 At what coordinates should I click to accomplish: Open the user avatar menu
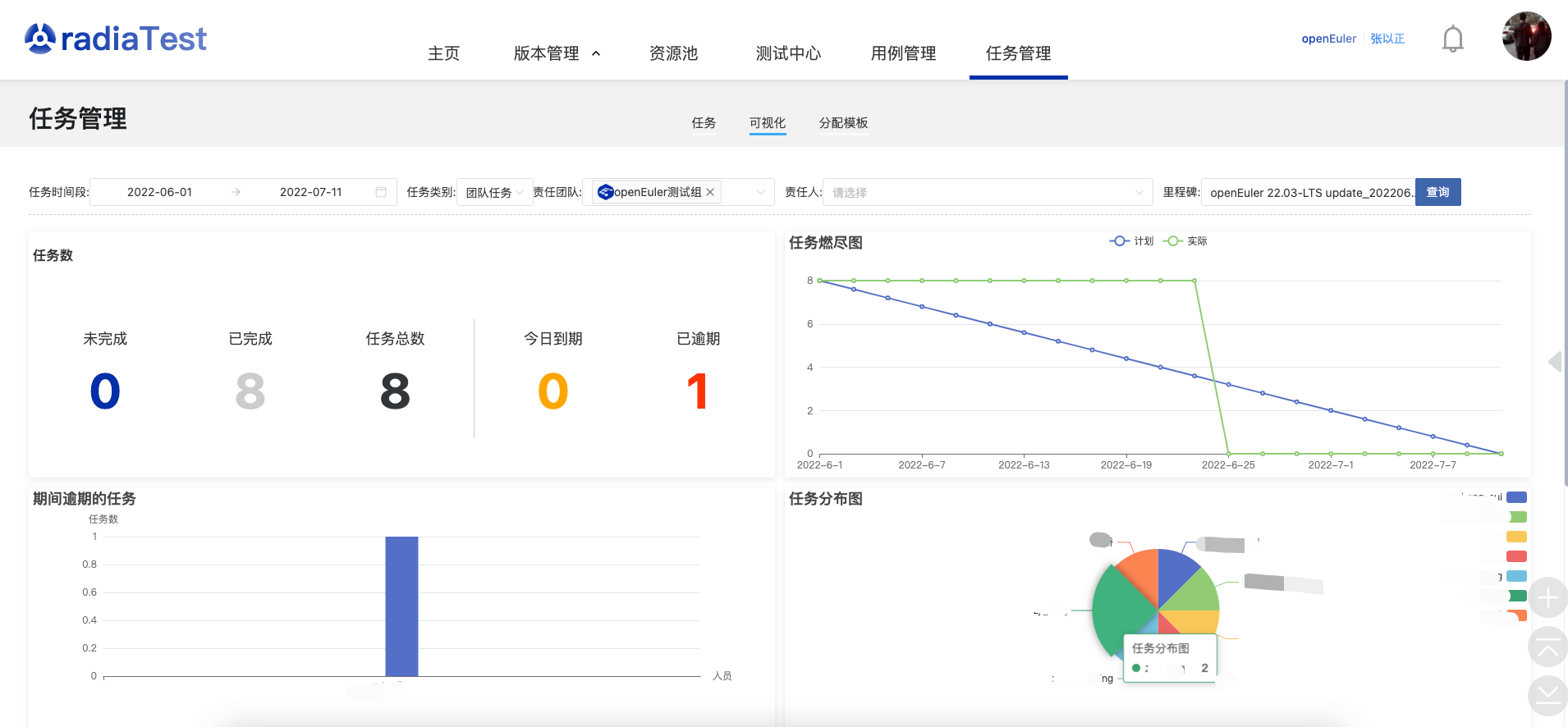click(x=1525, y=37)
